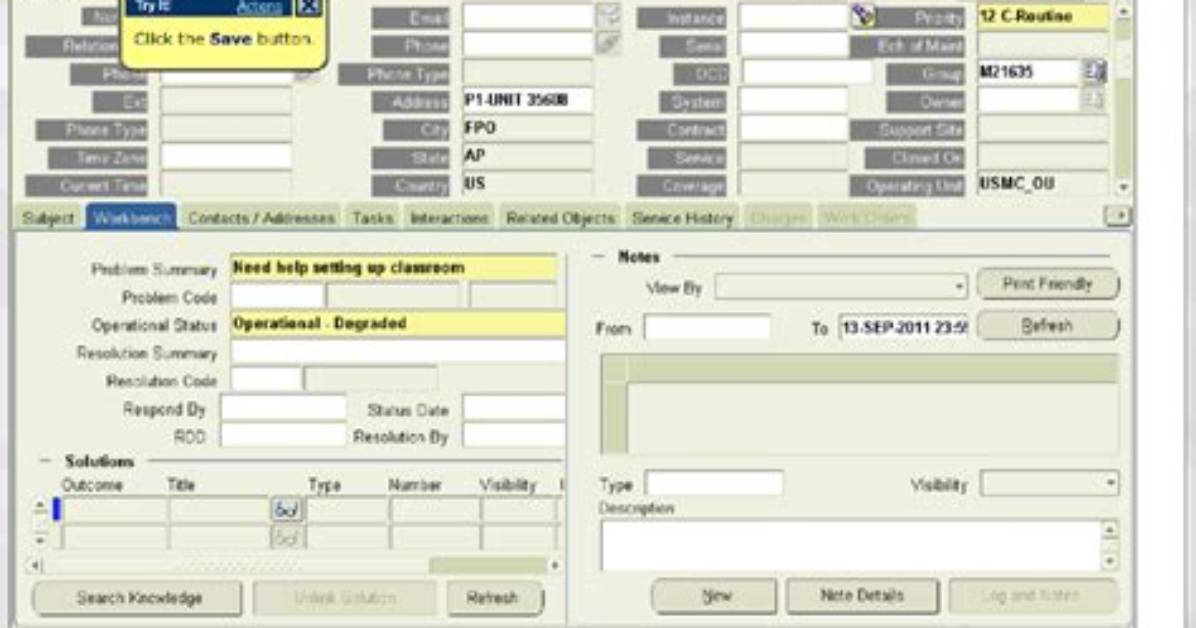
Task: Show more tabs with the right arrow
Action: pos(1117,217)
